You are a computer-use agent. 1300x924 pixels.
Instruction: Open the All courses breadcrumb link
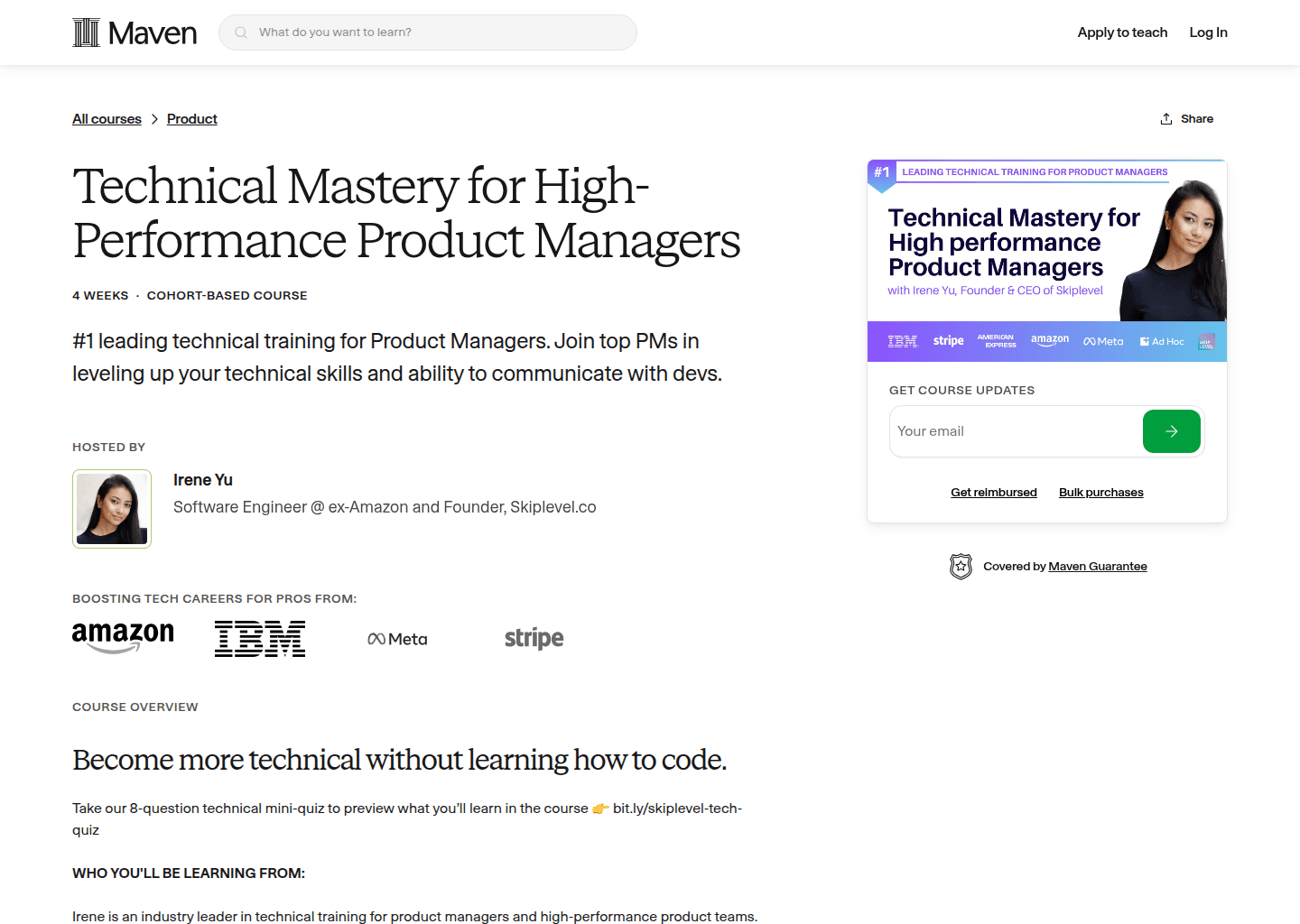tap(107, 118)
